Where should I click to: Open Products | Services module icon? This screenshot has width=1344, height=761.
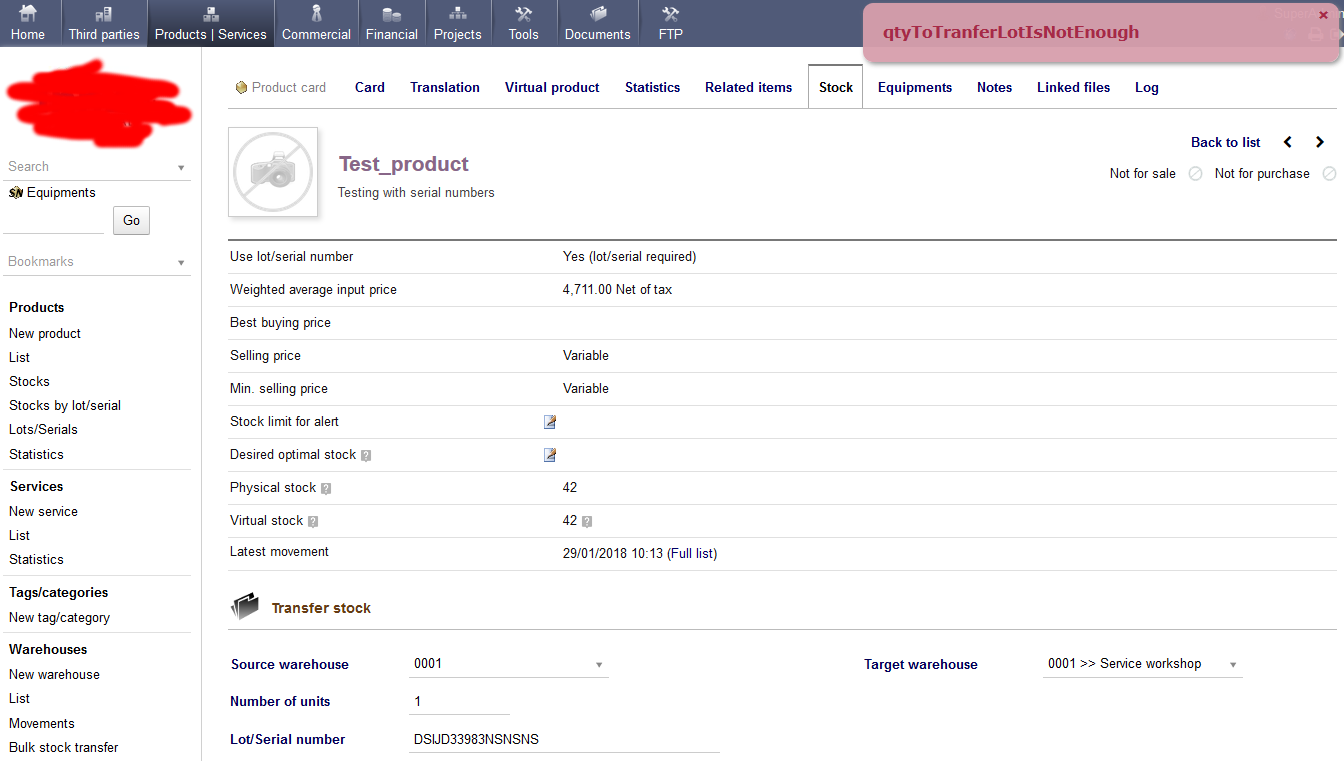211,14
